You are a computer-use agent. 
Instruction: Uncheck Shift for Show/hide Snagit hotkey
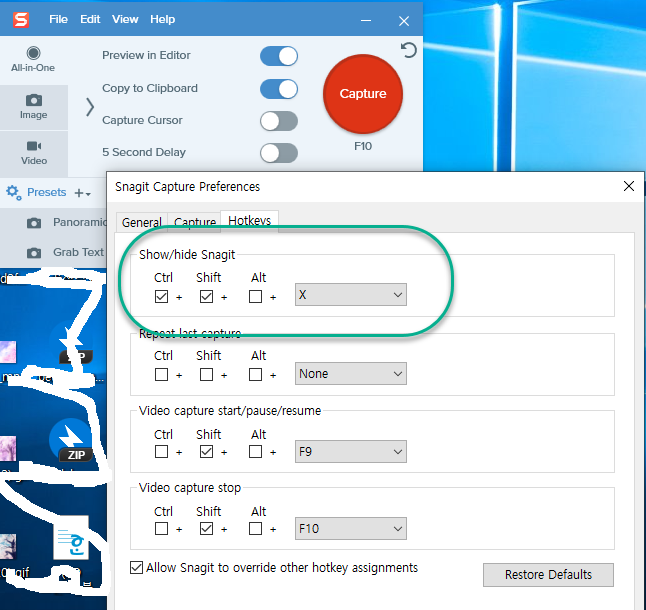pos(206,297)
